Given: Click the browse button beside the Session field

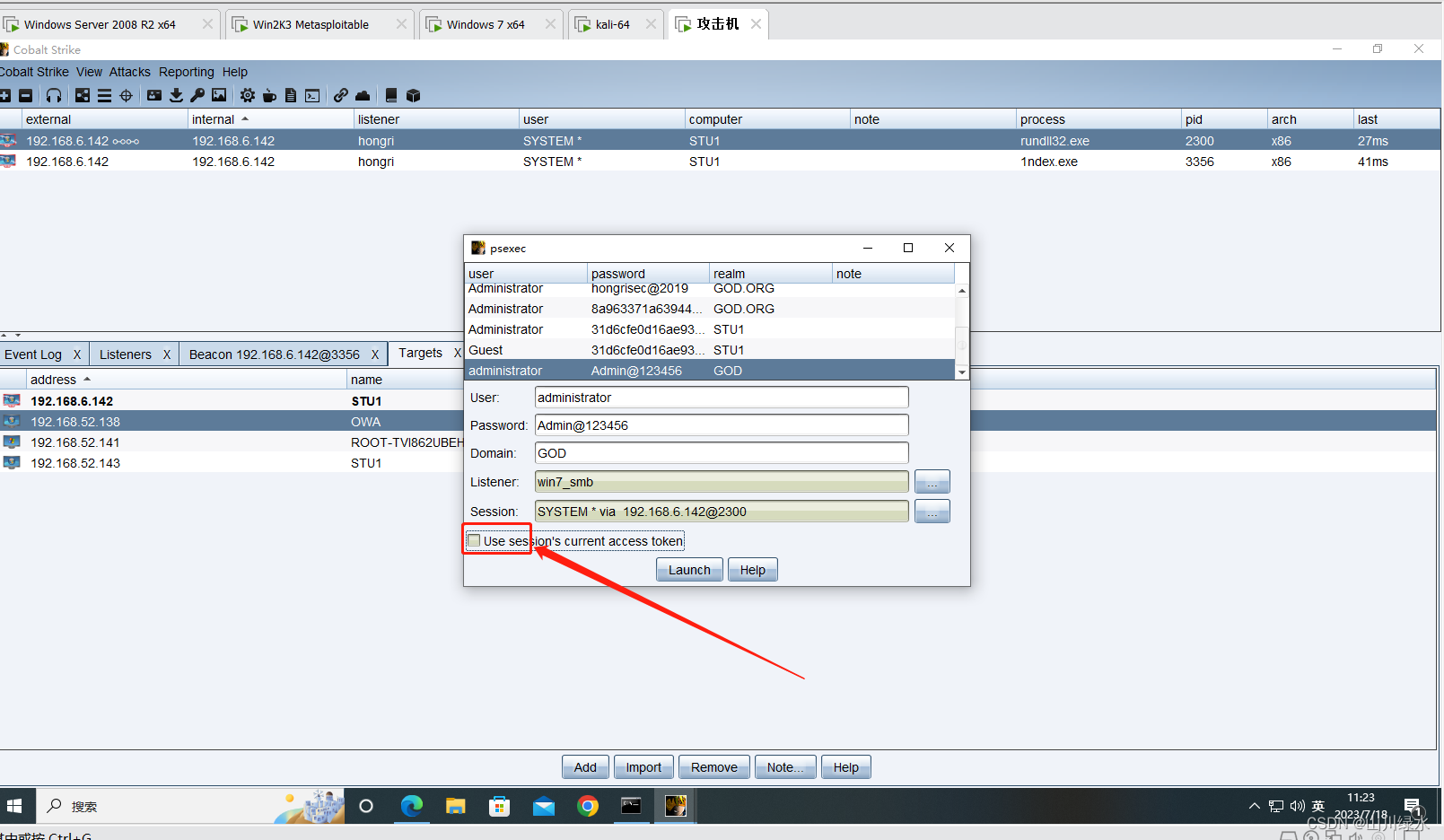Looking at the screenshot, I should tap(932, 512).
